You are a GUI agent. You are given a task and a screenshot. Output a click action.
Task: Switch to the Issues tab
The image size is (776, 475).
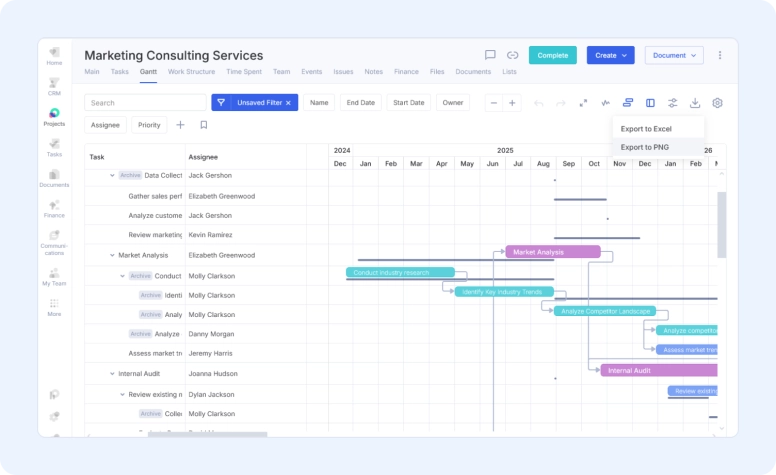[x=343, y=72]
